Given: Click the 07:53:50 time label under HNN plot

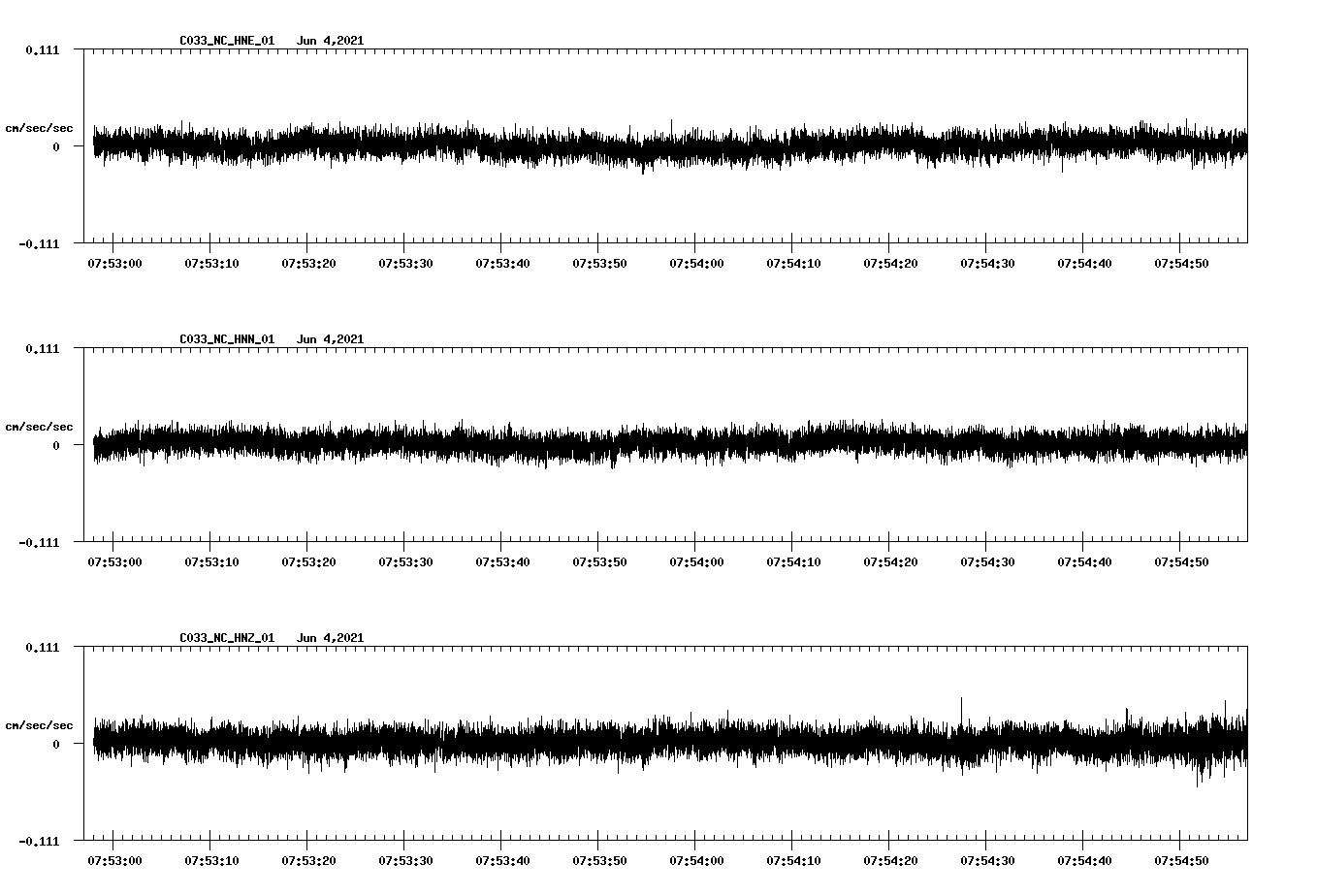Looking at the screenshot, I should [x=599, y=561].
